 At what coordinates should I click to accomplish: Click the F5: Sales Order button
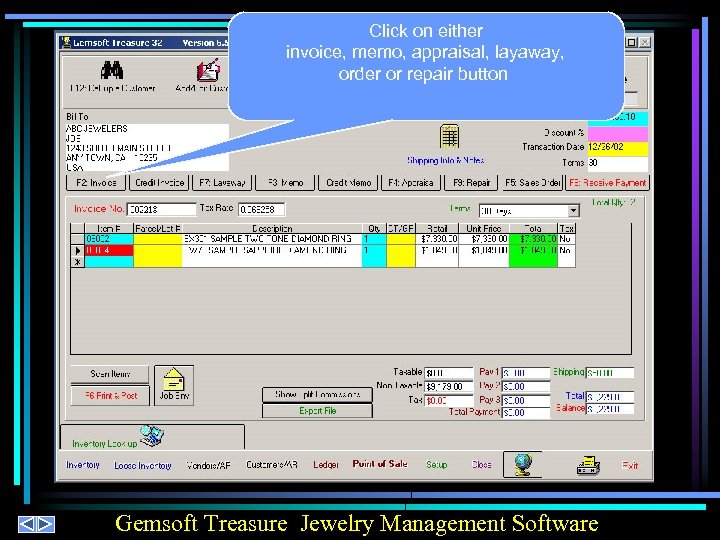[533, 183]
